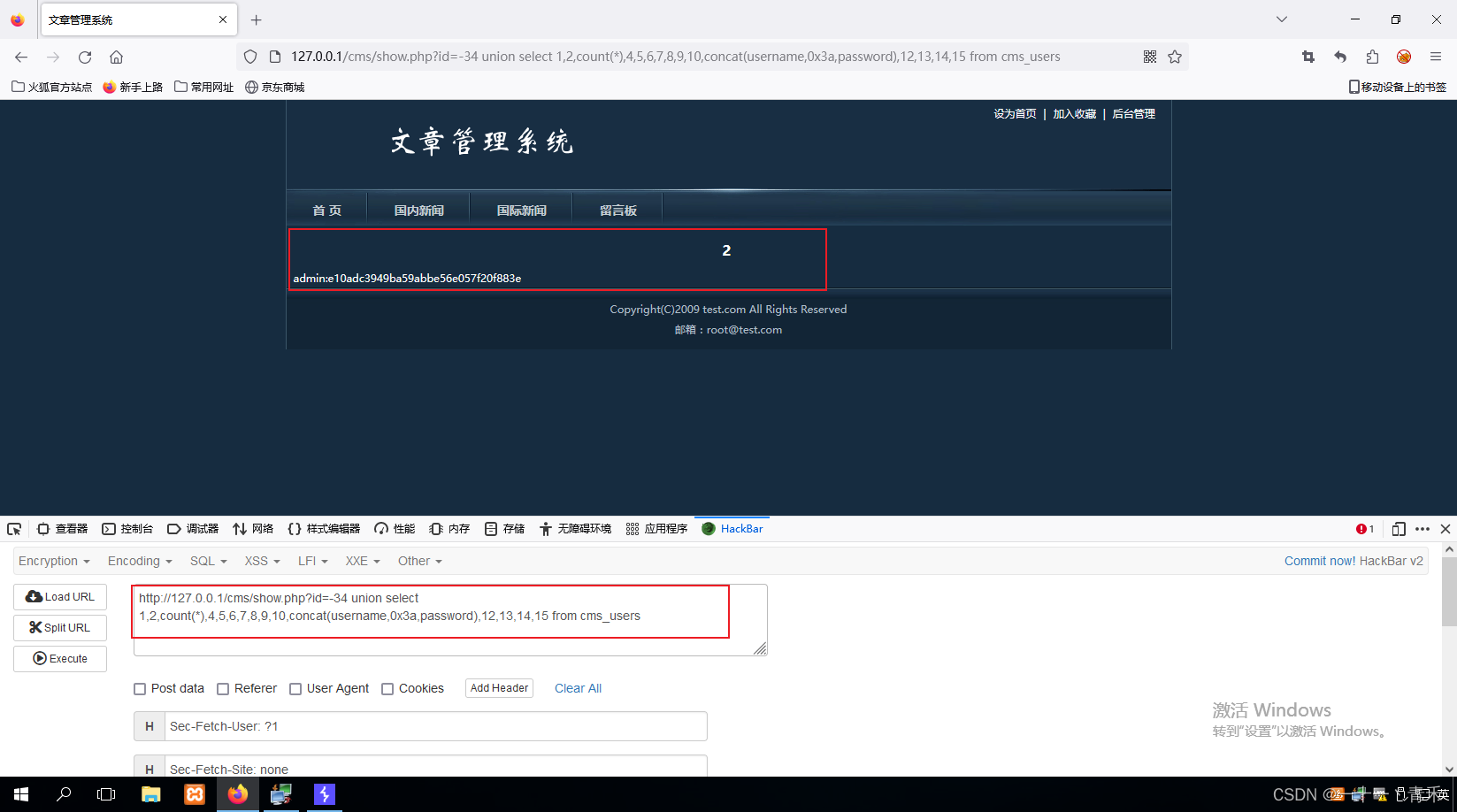Enable the Post data checkbox
The height and width of the screenshot is (812, 1457).
tap(140, 689)
